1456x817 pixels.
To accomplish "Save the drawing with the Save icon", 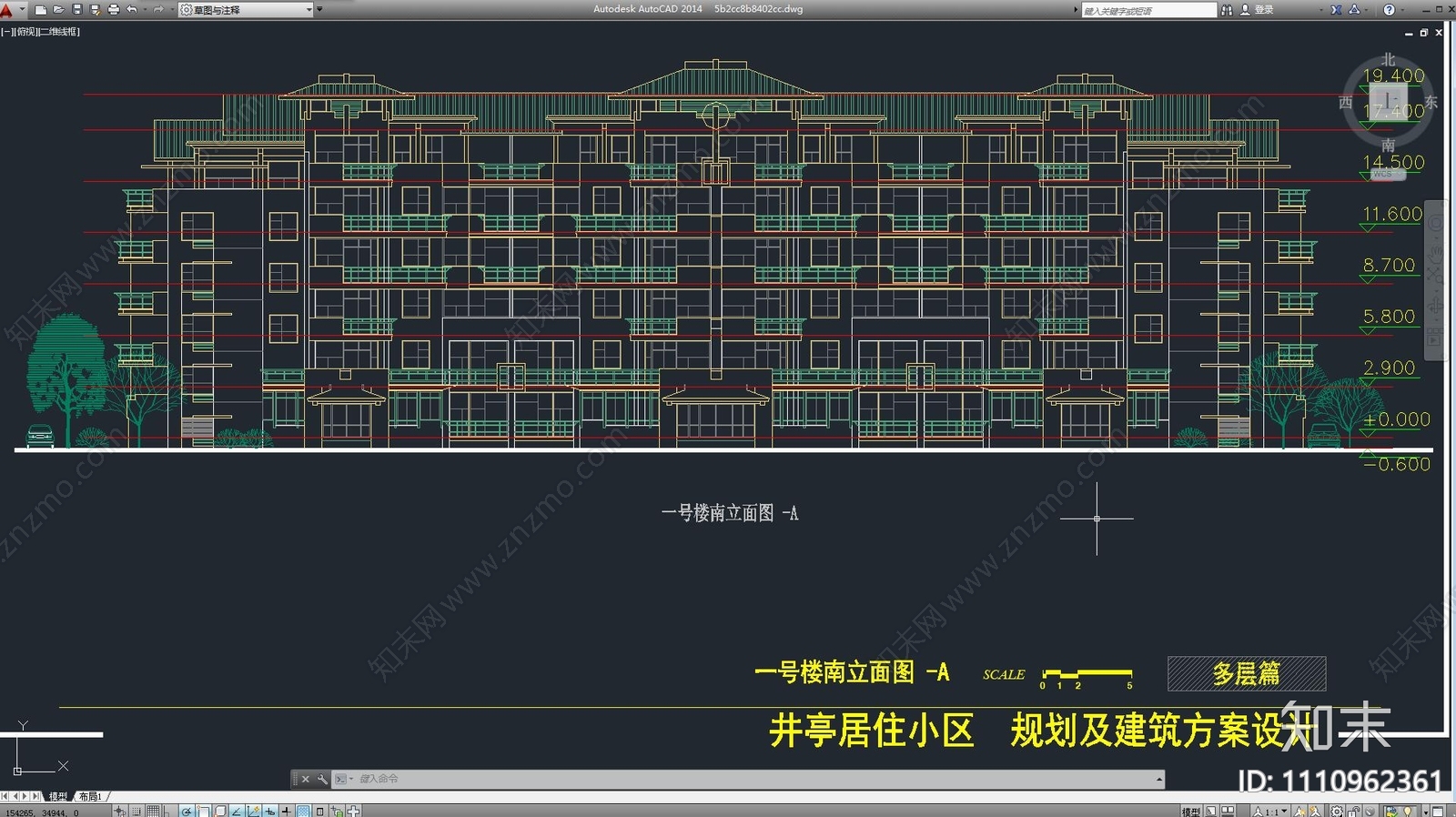I will pos(77,10).
